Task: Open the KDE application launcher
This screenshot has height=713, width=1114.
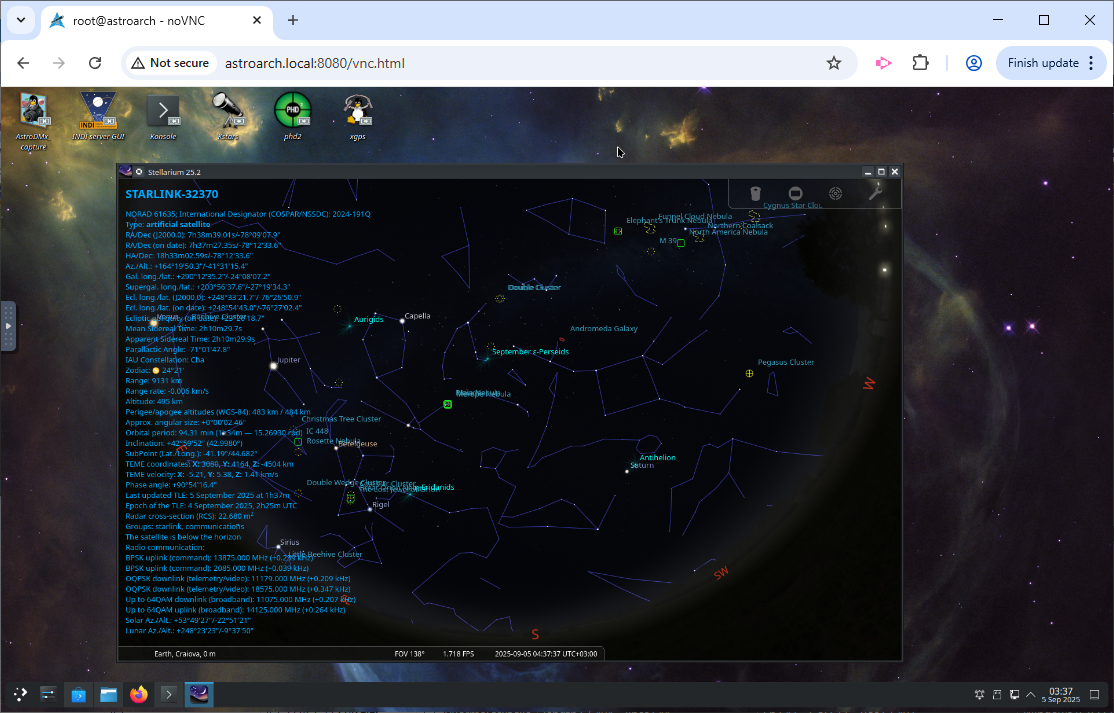Action: coord(20,694)
